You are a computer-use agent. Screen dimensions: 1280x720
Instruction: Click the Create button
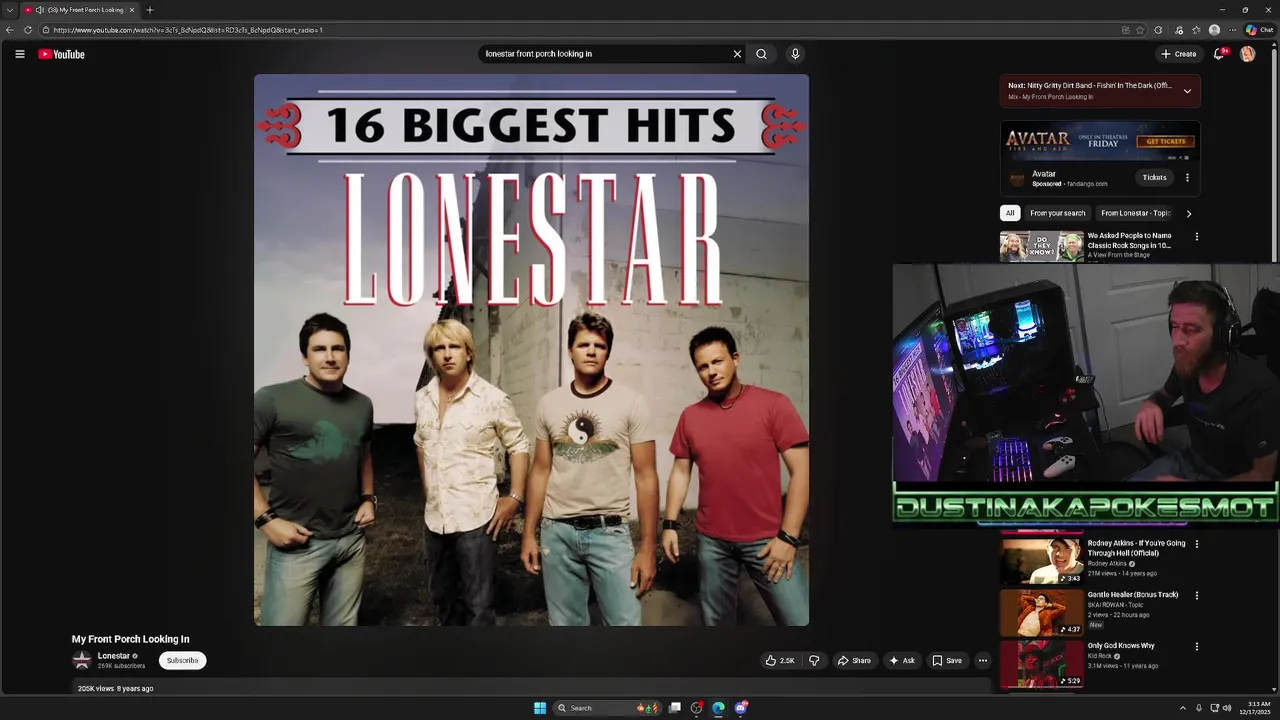pyautogui.click(x=1178, y=54)
